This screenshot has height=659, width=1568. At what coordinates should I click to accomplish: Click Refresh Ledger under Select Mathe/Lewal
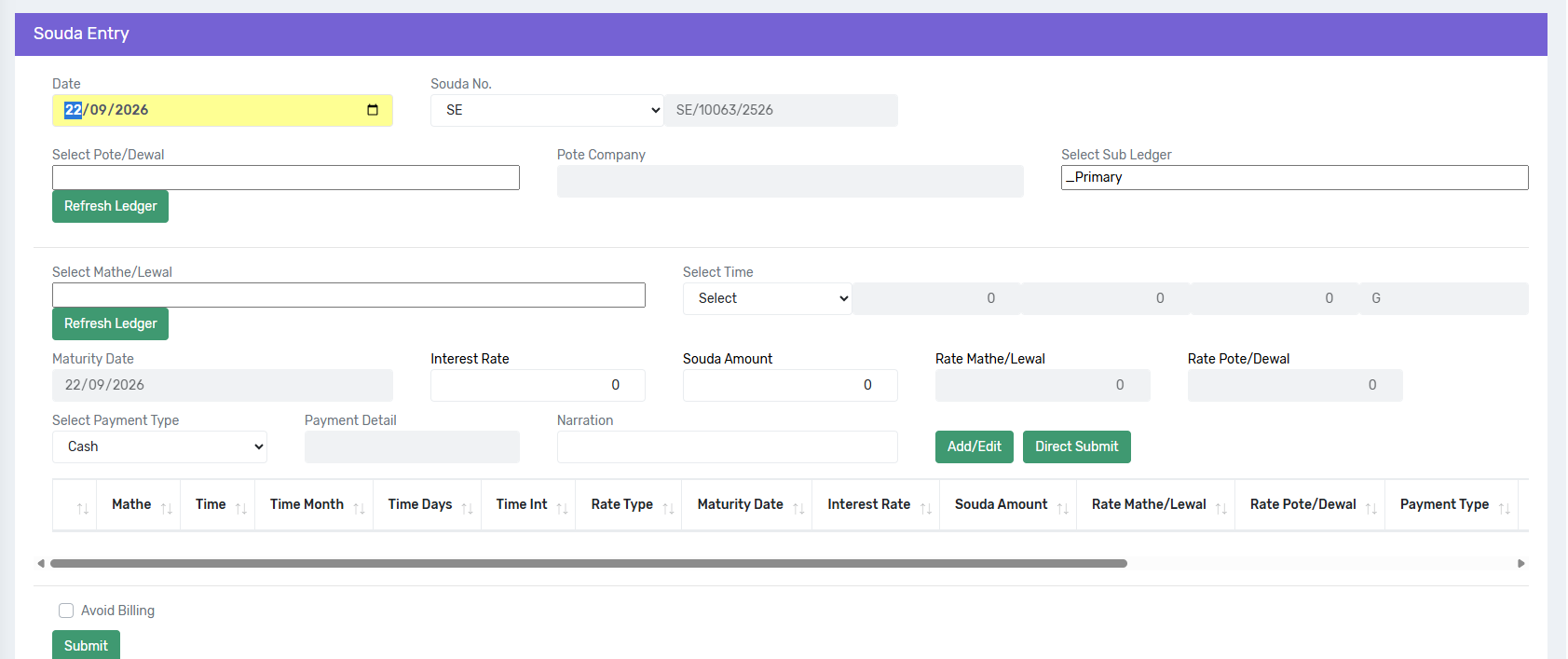[x=110, y=323]
